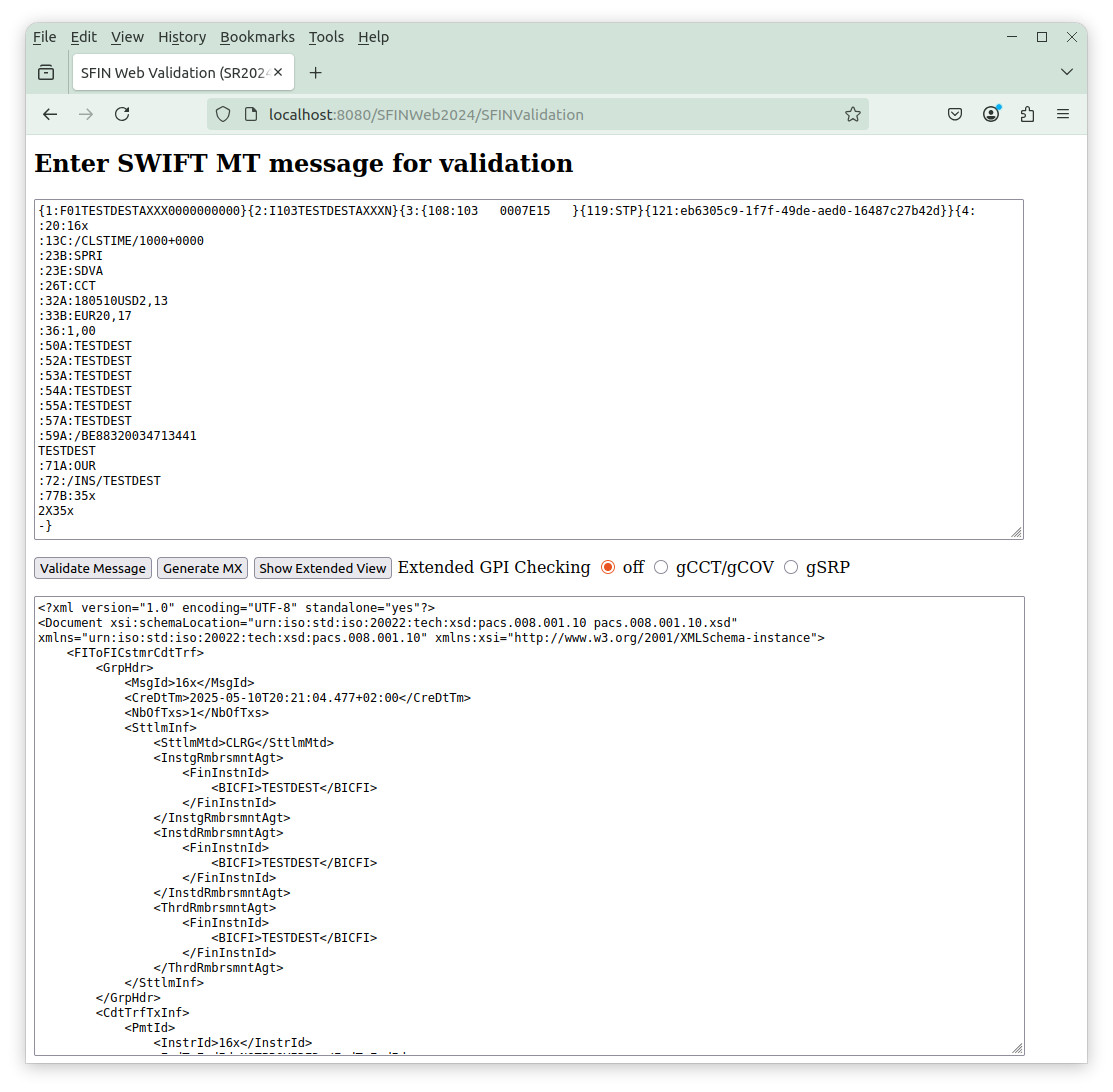Open the extensions puzzle icon
The image size is (1113, 1092).
coord(1027,114)
